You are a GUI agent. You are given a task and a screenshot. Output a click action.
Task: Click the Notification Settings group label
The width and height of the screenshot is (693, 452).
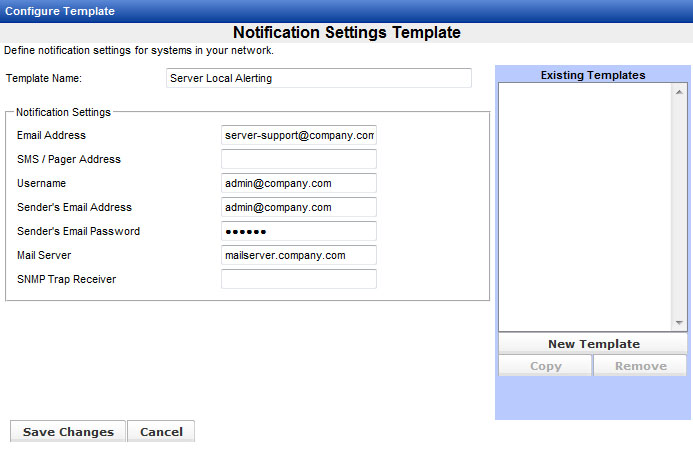(x=64, y=113)
